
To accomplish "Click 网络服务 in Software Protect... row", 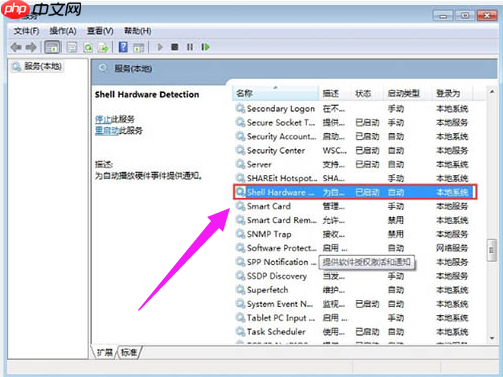I will click(452, 248).
